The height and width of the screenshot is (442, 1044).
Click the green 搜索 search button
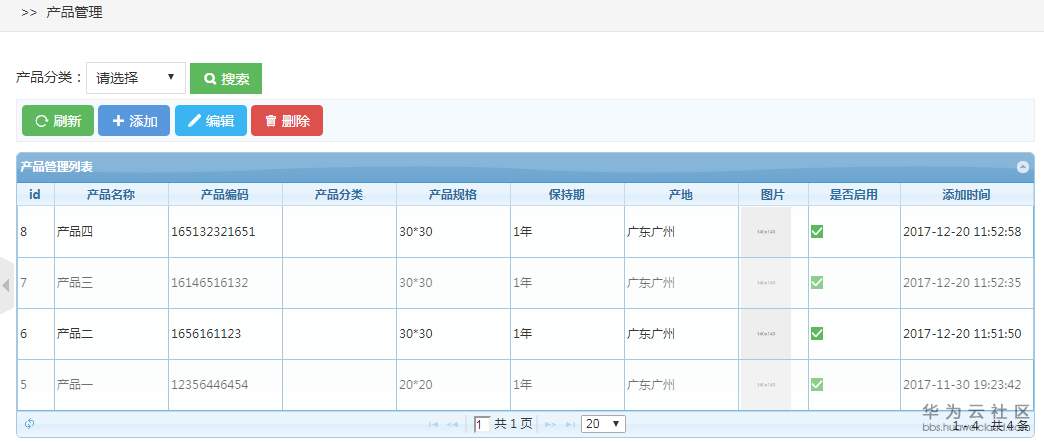pos(226,79)
